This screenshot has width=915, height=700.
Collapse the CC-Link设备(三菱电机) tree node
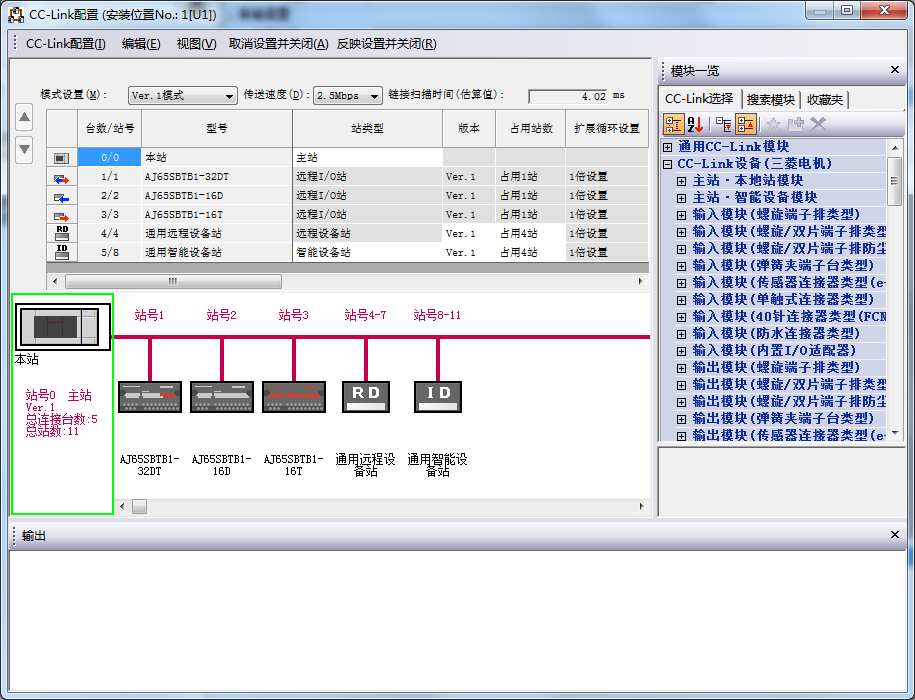tap(667, 164)
